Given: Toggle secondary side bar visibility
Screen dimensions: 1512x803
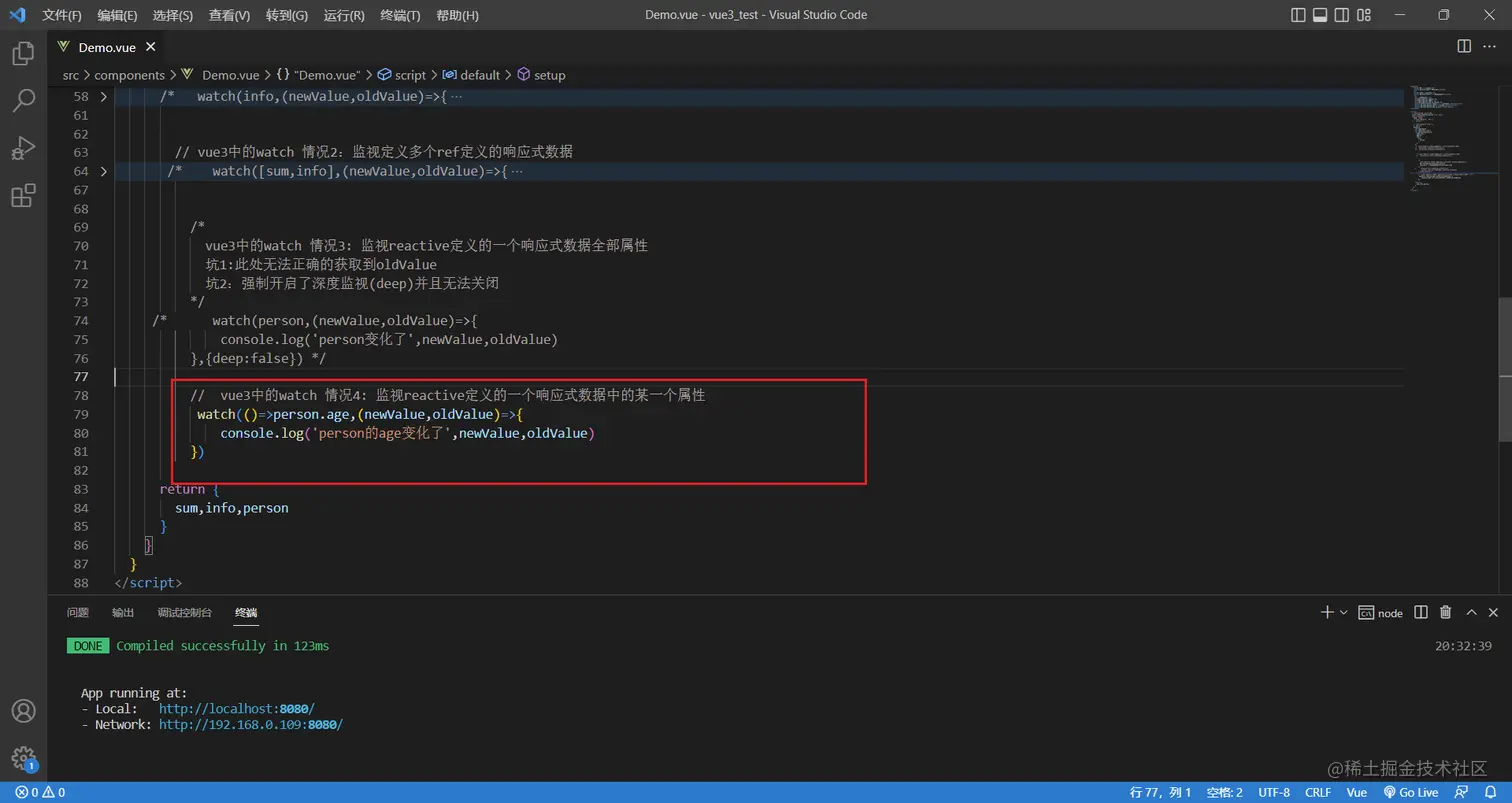Looking at the screenshot, I should (x=1342, y=15).
